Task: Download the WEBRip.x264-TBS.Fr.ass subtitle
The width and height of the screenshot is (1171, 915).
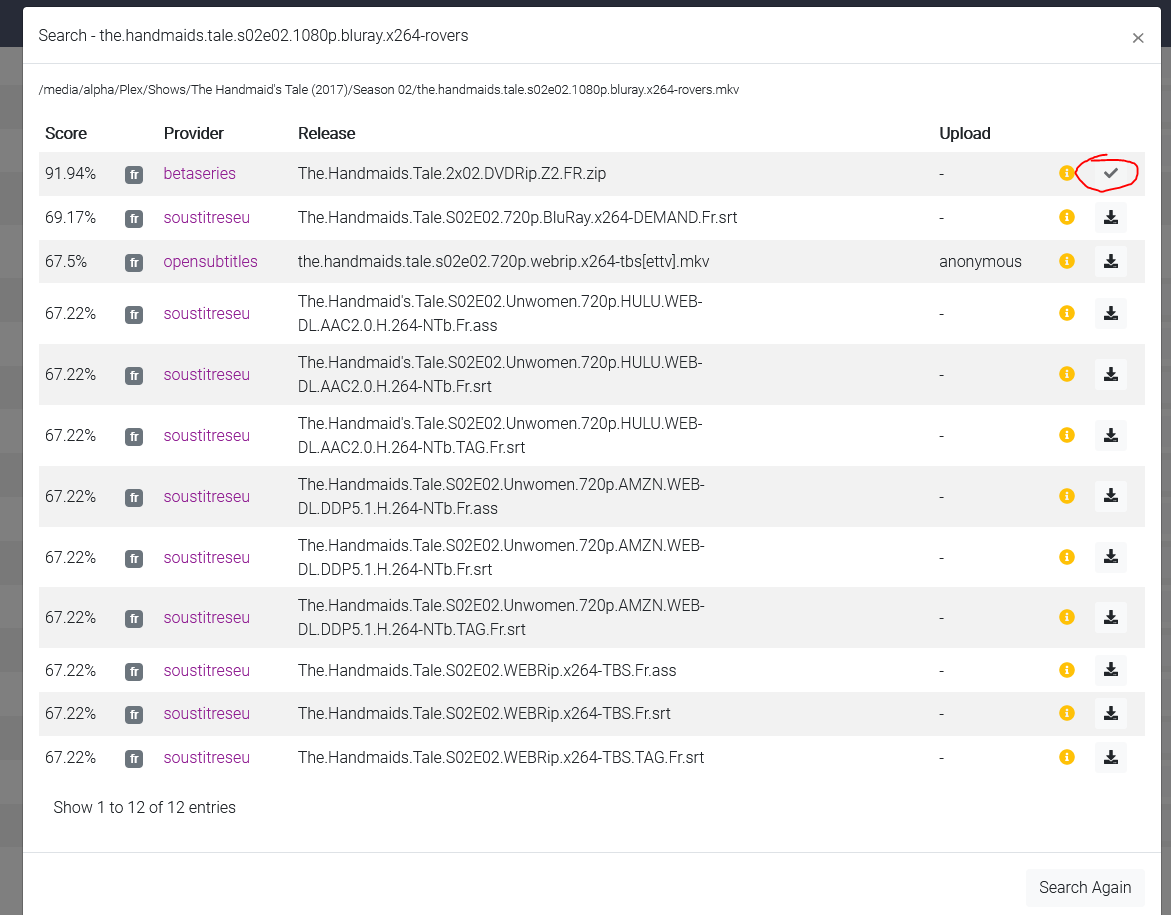Action: tap(1110, 670)
